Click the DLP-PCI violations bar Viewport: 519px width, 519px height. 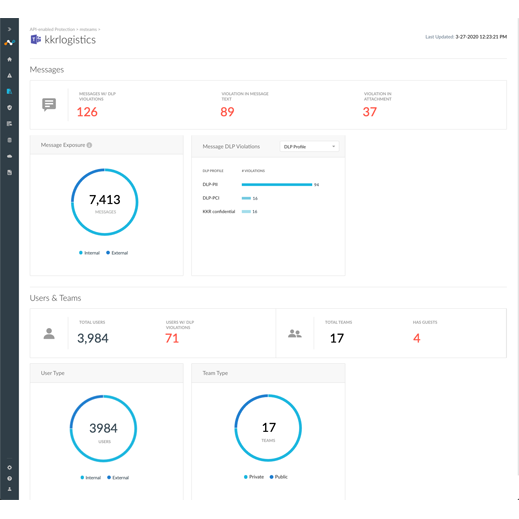246,198
